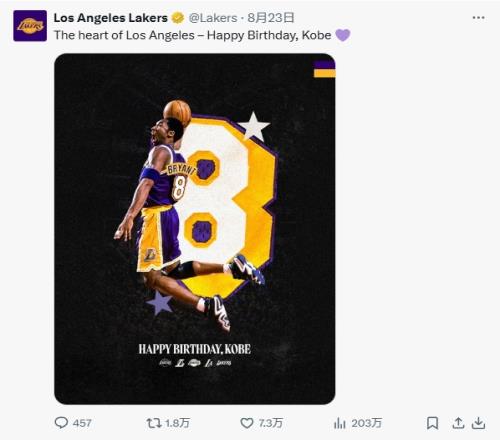Click the 7.3万 likes count
Viewport: 500px width, 440px height.
(271, 423)
